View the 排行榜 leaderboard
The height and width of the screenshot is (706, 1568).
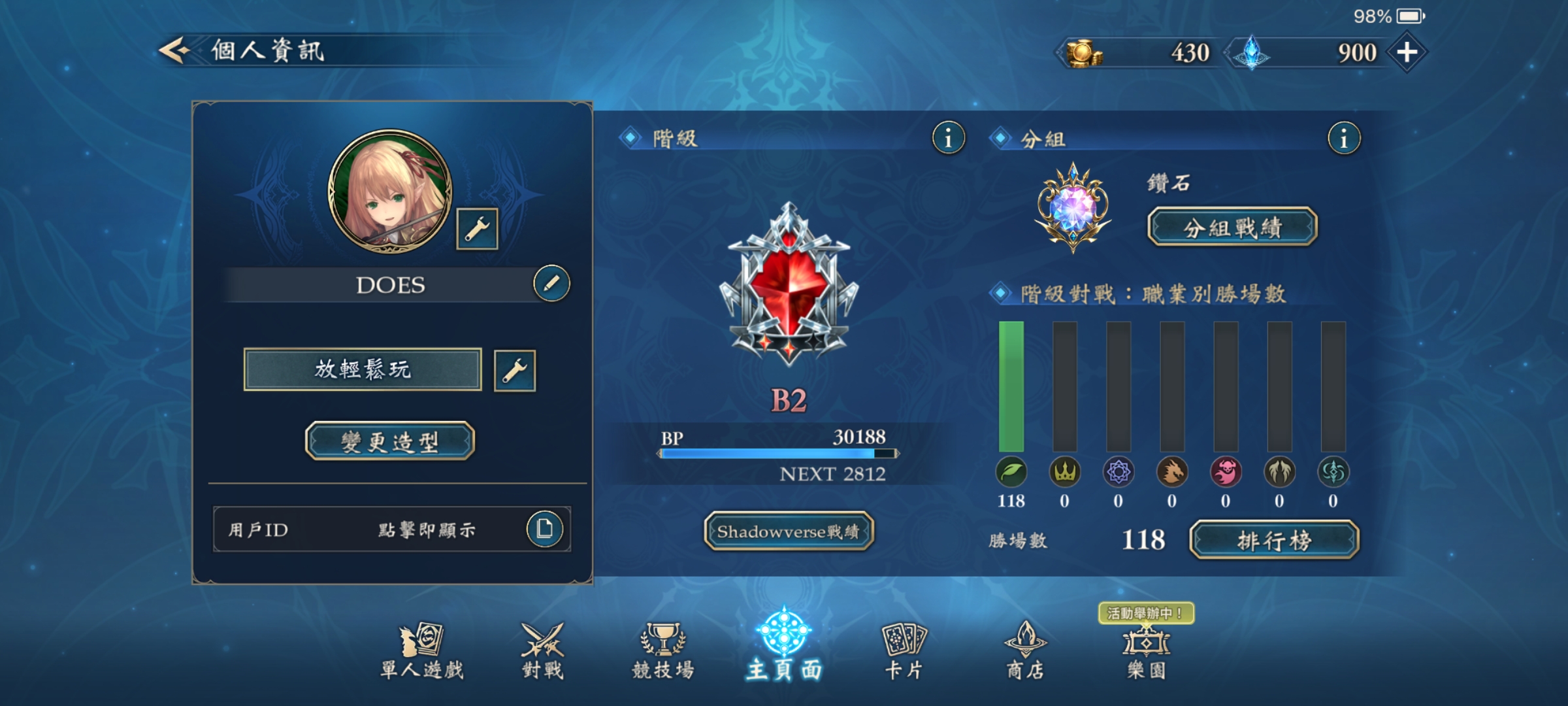(1274, 540)
